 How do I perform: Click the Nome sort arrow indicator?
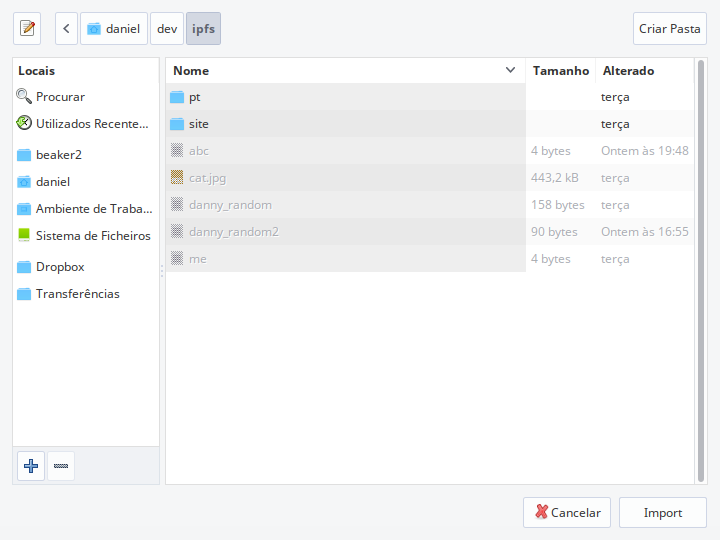pos(510,70)
